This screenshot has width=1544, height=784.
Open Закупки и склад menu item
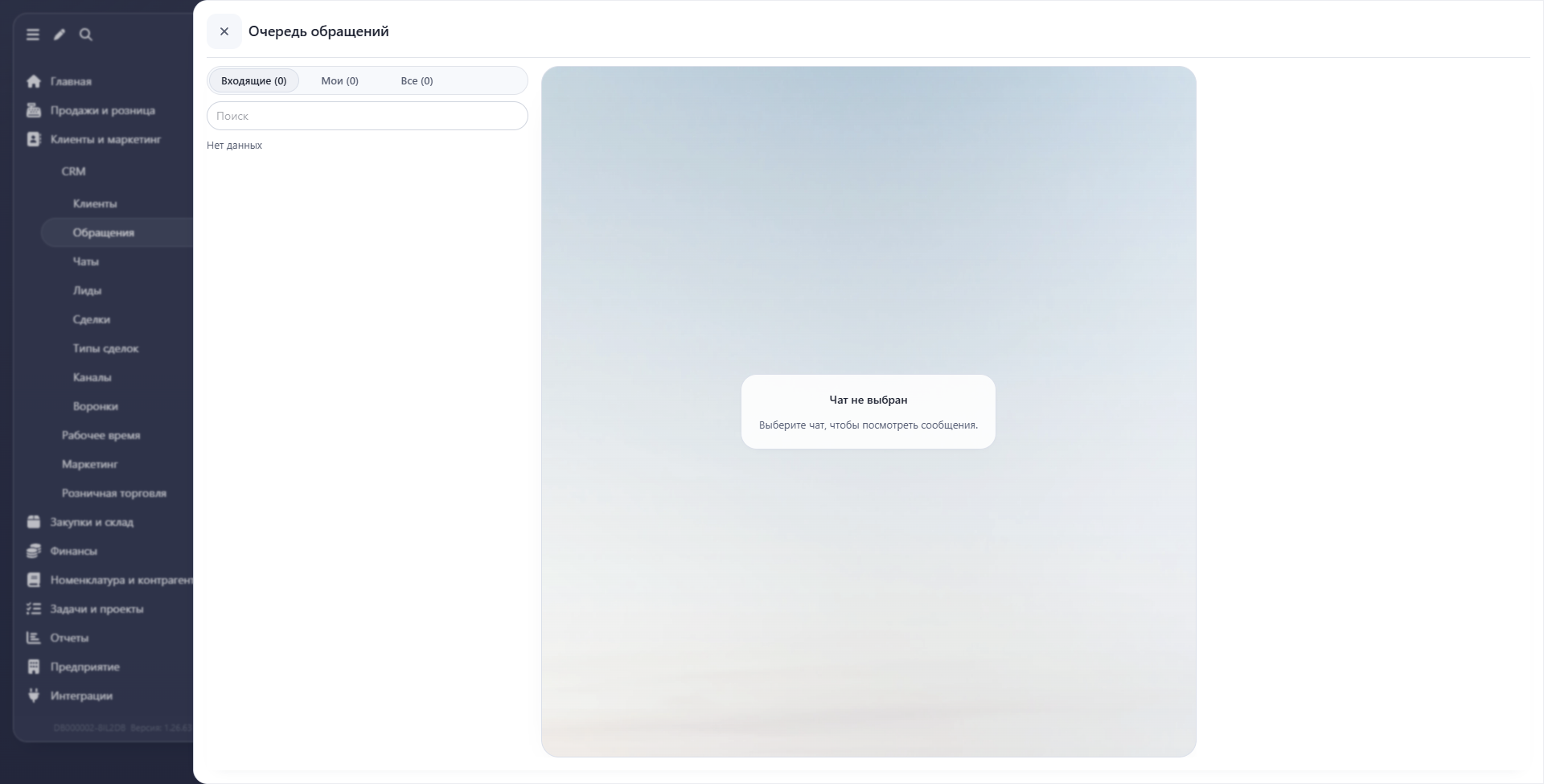92,522
